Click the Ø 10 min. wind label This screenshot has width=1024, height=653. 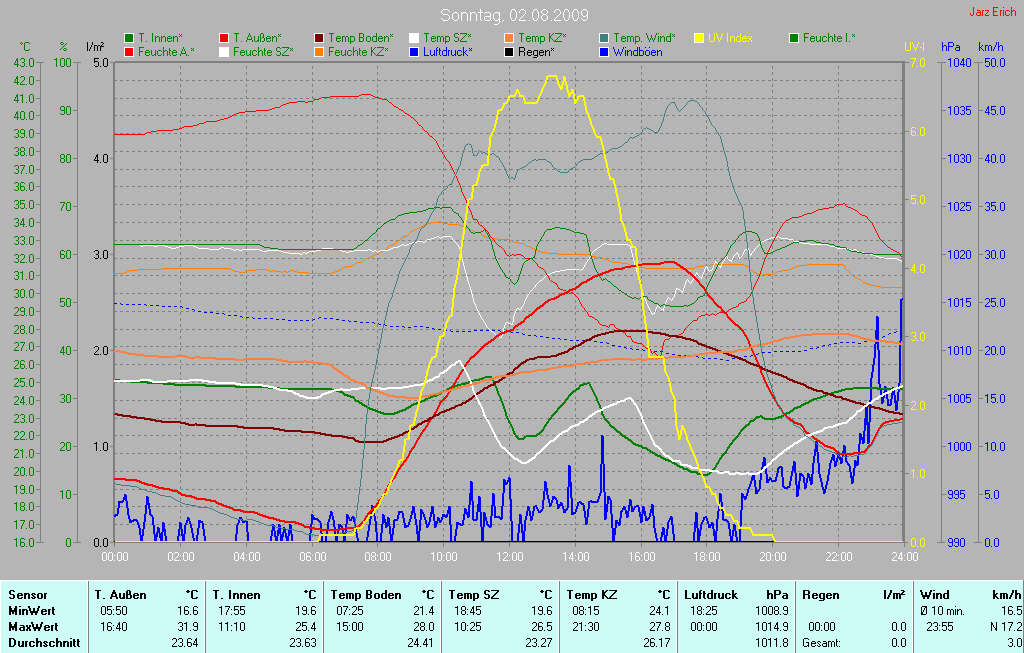coord(942,611)
